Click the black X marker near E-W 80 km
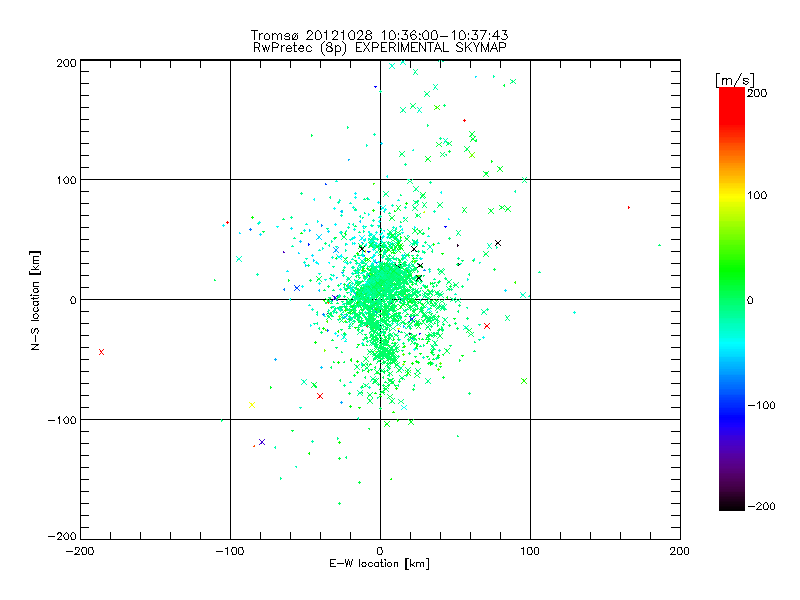The width and height of the screenshot is (800, 600). point(498,243)
